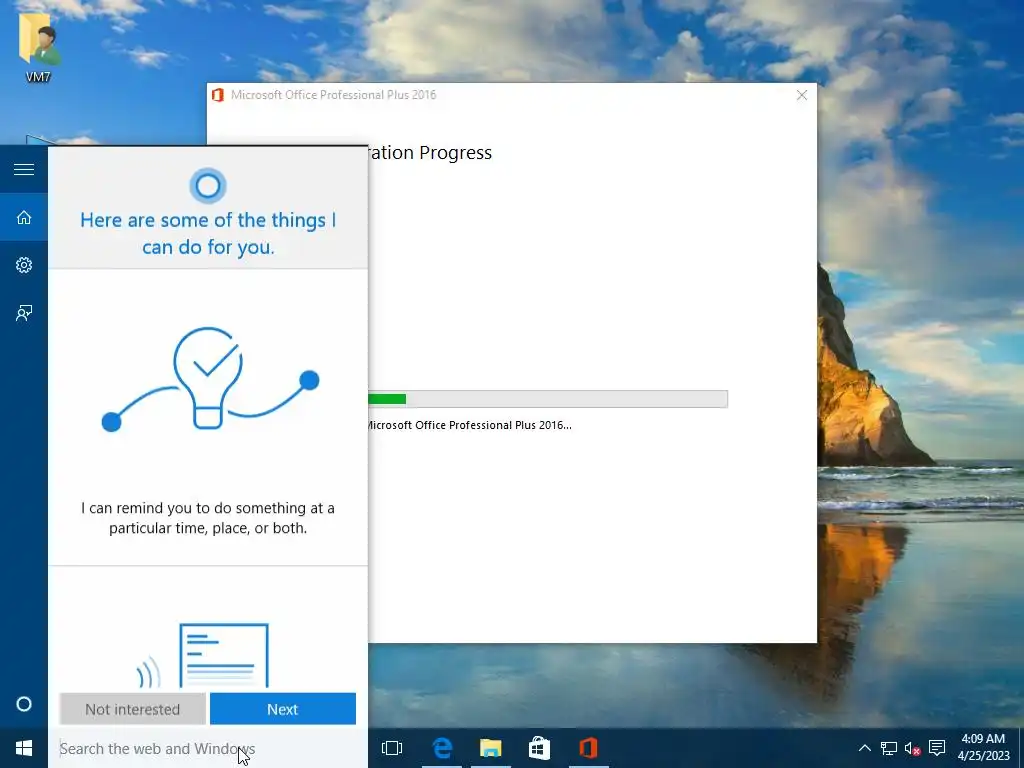Open network status tray icon
The height and width of the screenshot is (768, 1024).
[889, 748]
